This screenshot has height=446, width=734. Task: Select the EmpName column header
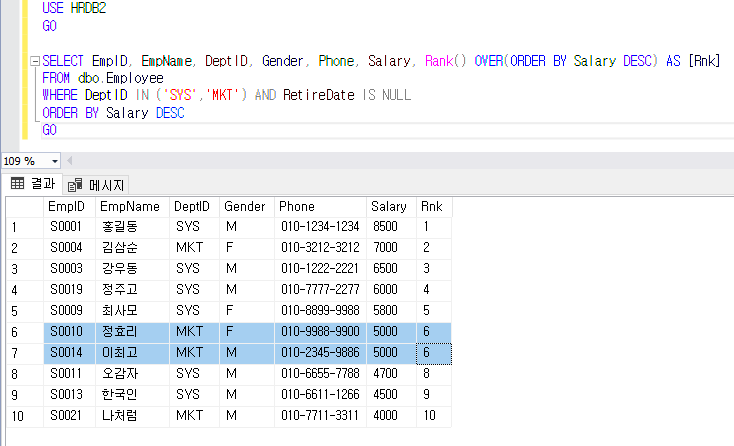pos(131,206)
